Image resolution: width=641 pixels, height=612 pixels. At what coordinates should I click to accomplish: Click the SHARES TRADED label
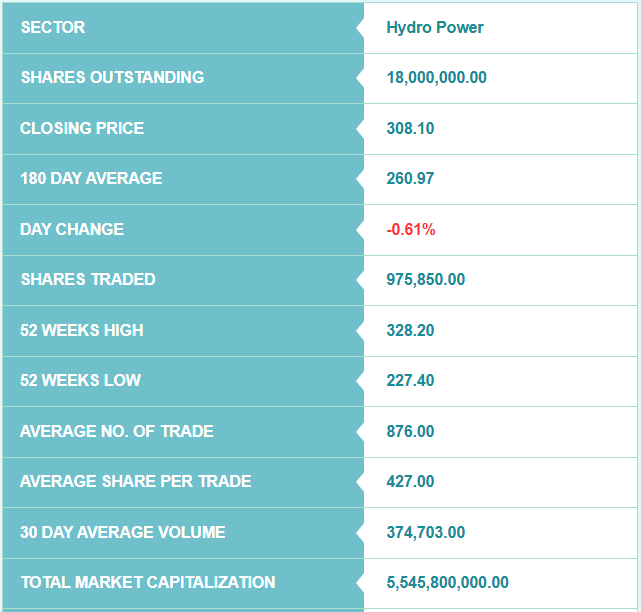[x=88, y=279]
